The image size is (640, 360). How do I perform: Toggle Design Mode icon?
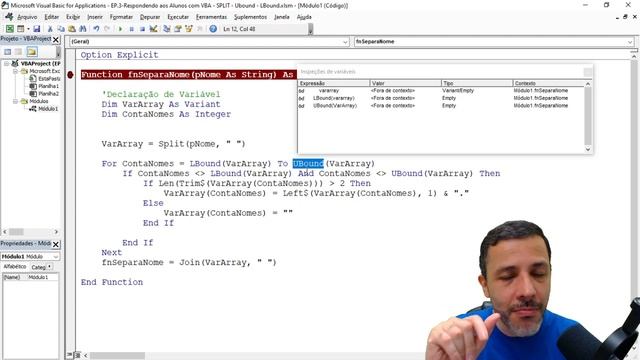pos(153,29)
